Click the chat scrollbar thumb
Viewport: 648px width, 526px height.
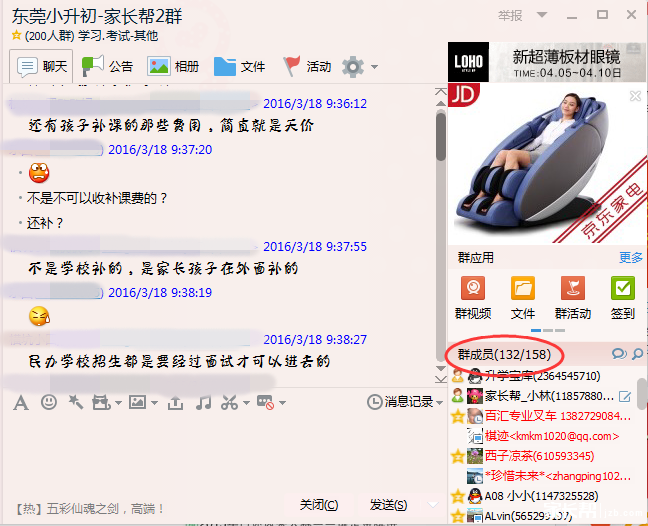coord(441,136)
